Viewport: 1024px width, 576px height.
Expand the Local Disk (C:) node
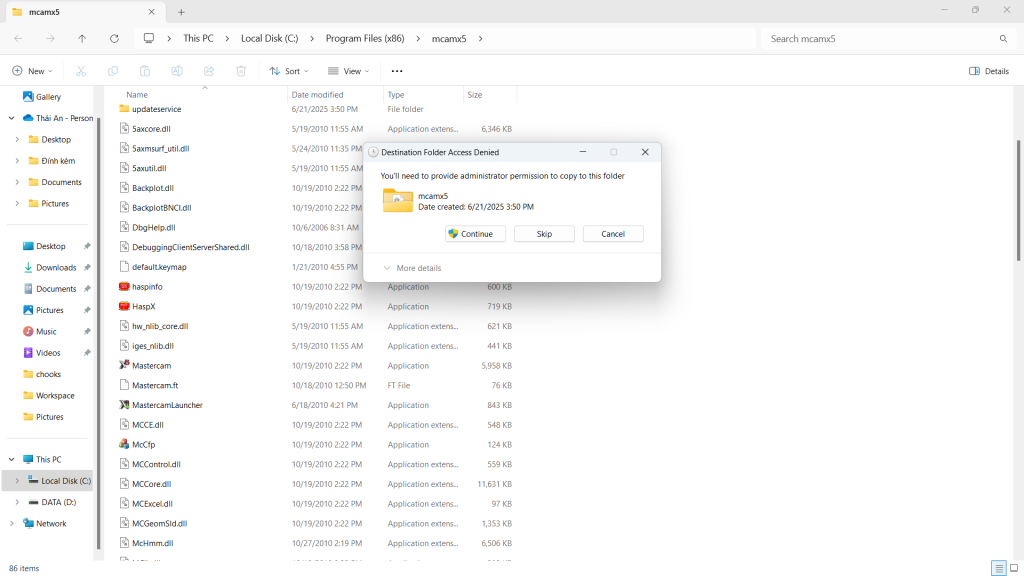[17, 481]
